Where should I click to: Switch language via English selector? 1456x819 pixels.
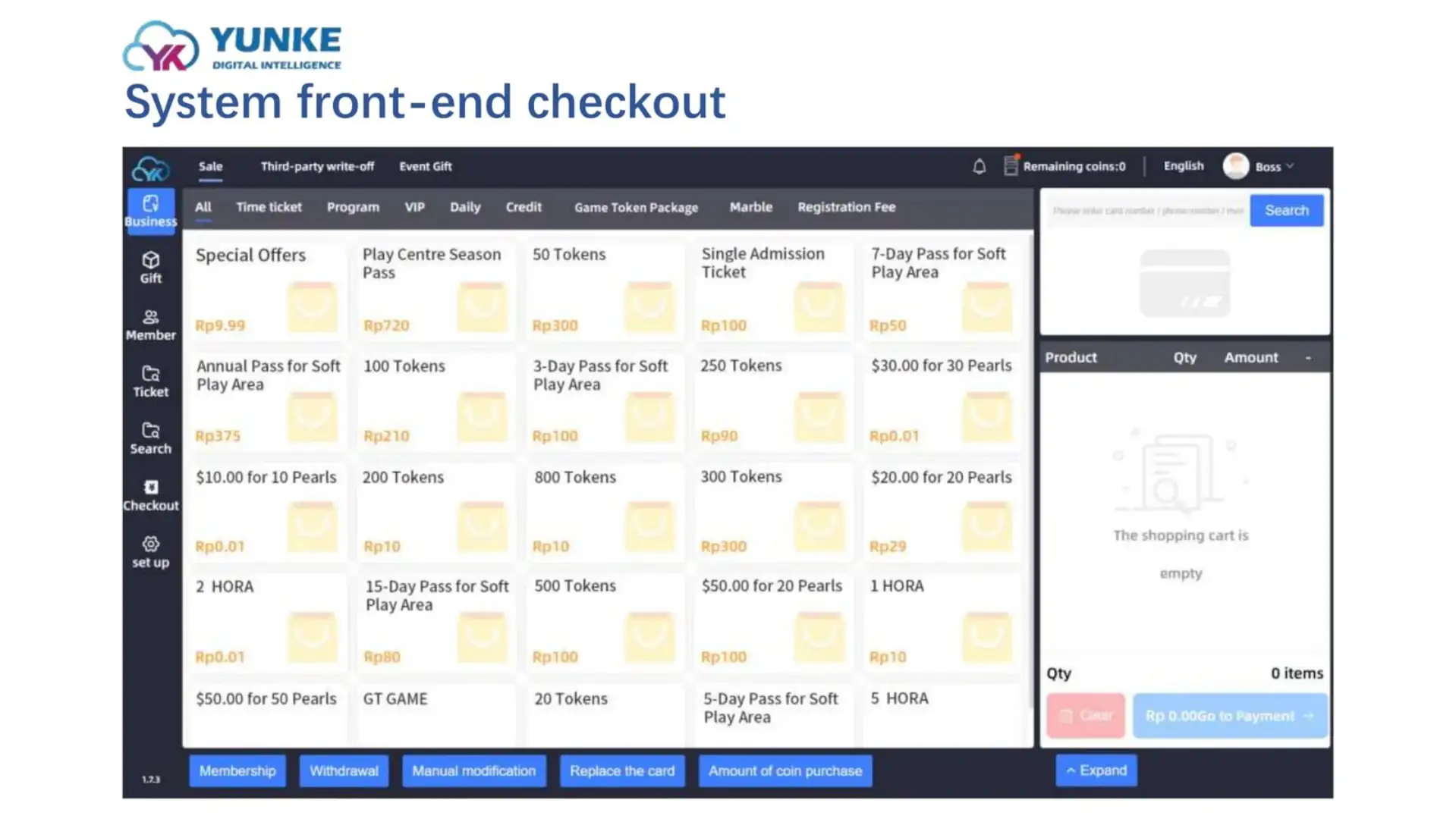[x=1183, y=165]
